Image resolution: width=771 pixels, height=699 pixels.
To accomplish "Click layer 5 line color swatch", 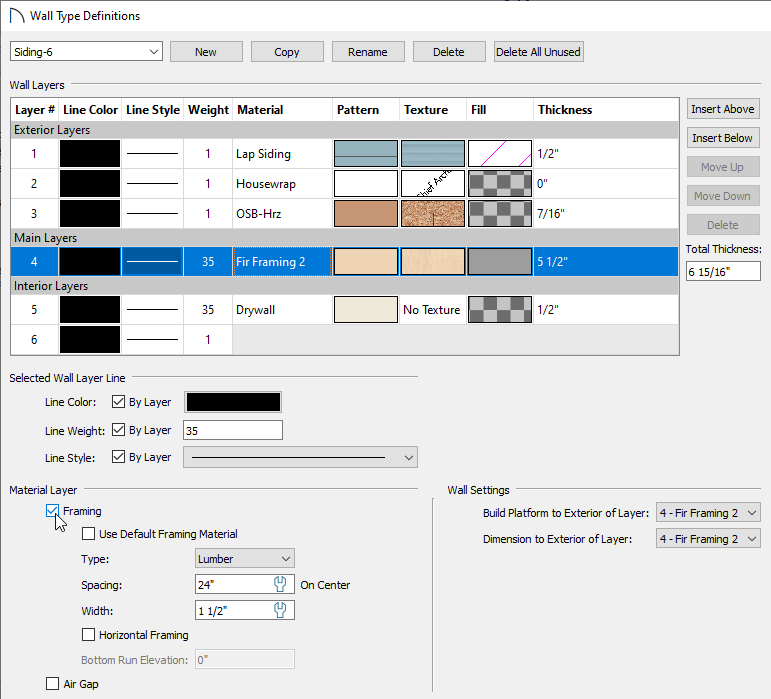I will click(x=90, y=310).
